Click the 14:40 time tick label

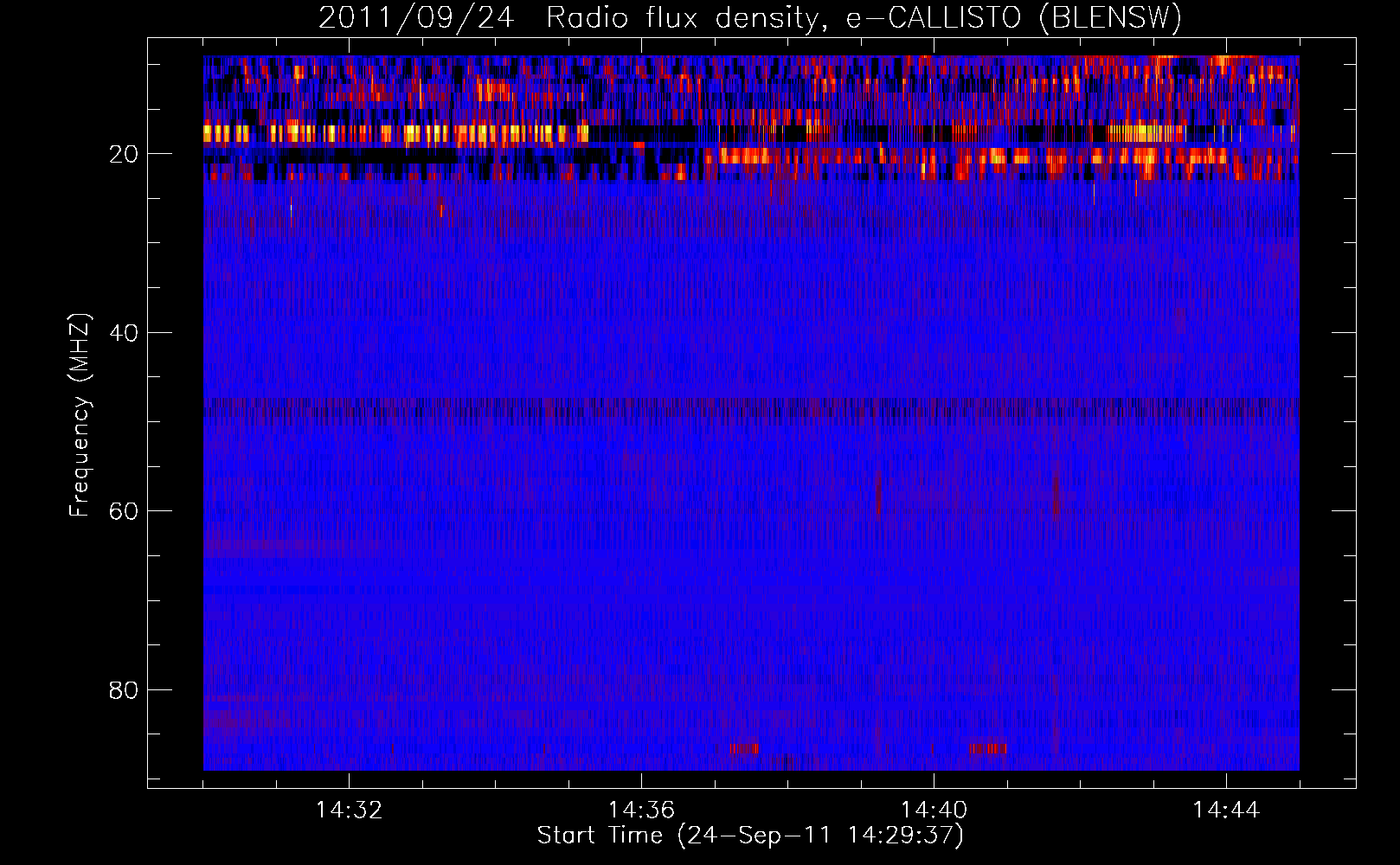pos(934,811)
